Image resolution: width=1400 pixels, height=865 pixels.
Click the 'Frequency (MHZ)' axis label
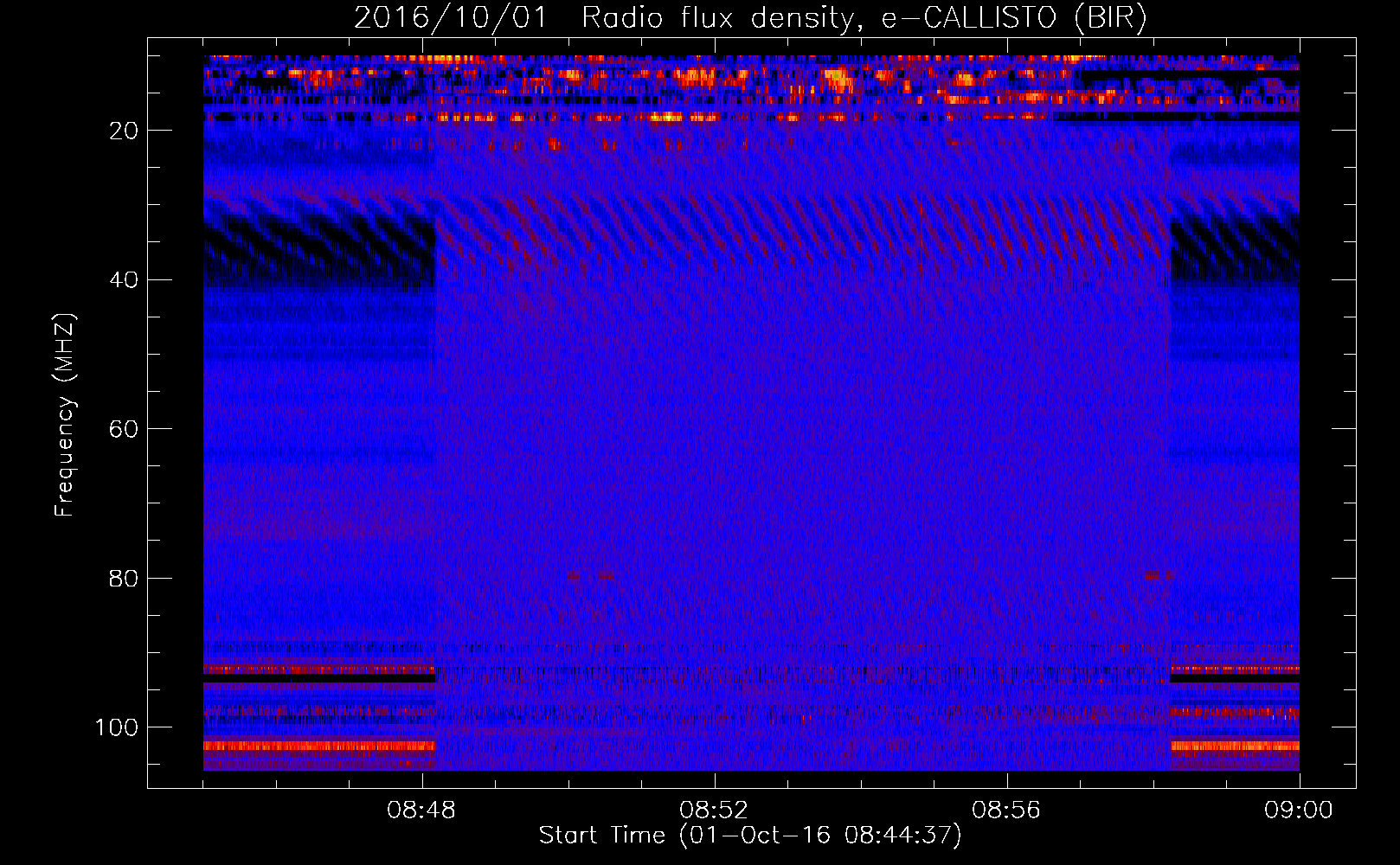coord(65,415)
